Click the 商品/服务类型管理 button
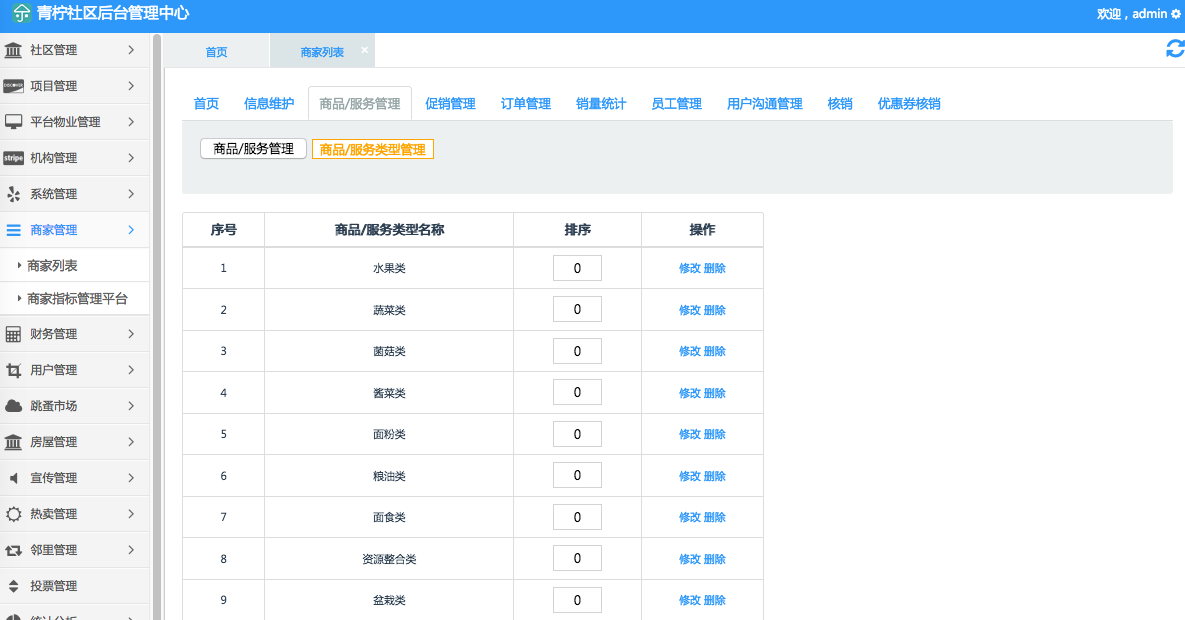 (373, 149)
